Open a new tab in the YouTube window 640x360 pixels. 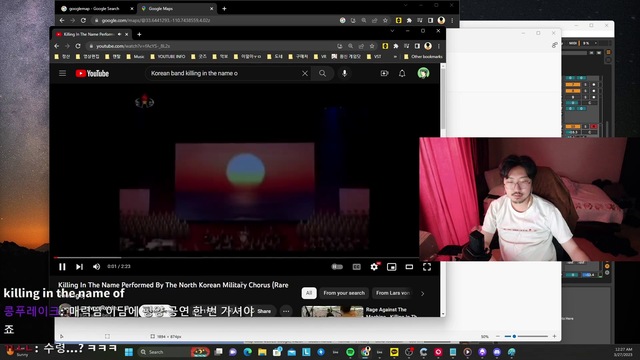139,34
